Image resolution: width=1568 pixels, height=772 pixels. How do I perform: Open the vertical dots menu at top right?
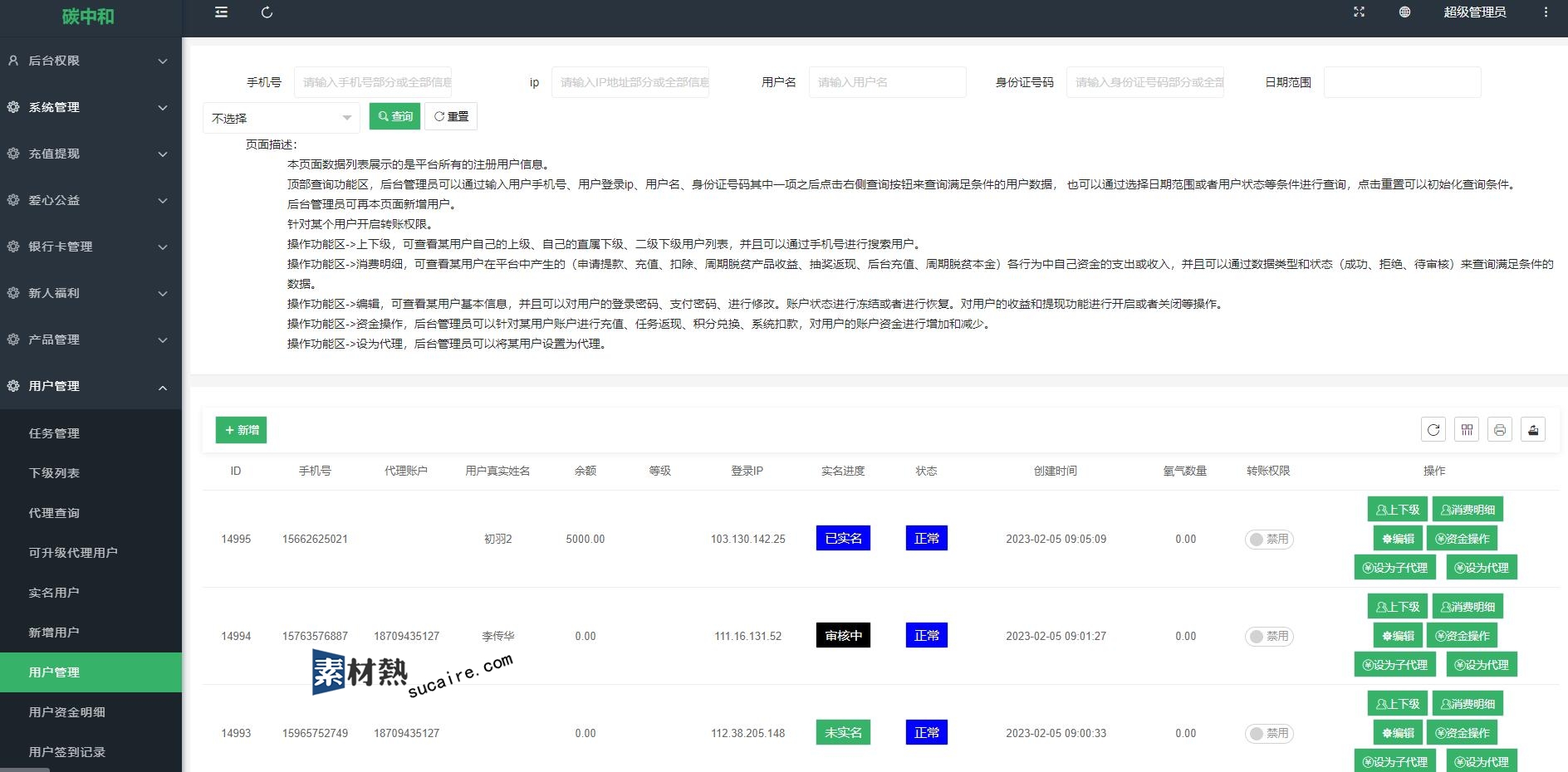pyautogui.click(x=1546, y=12)
